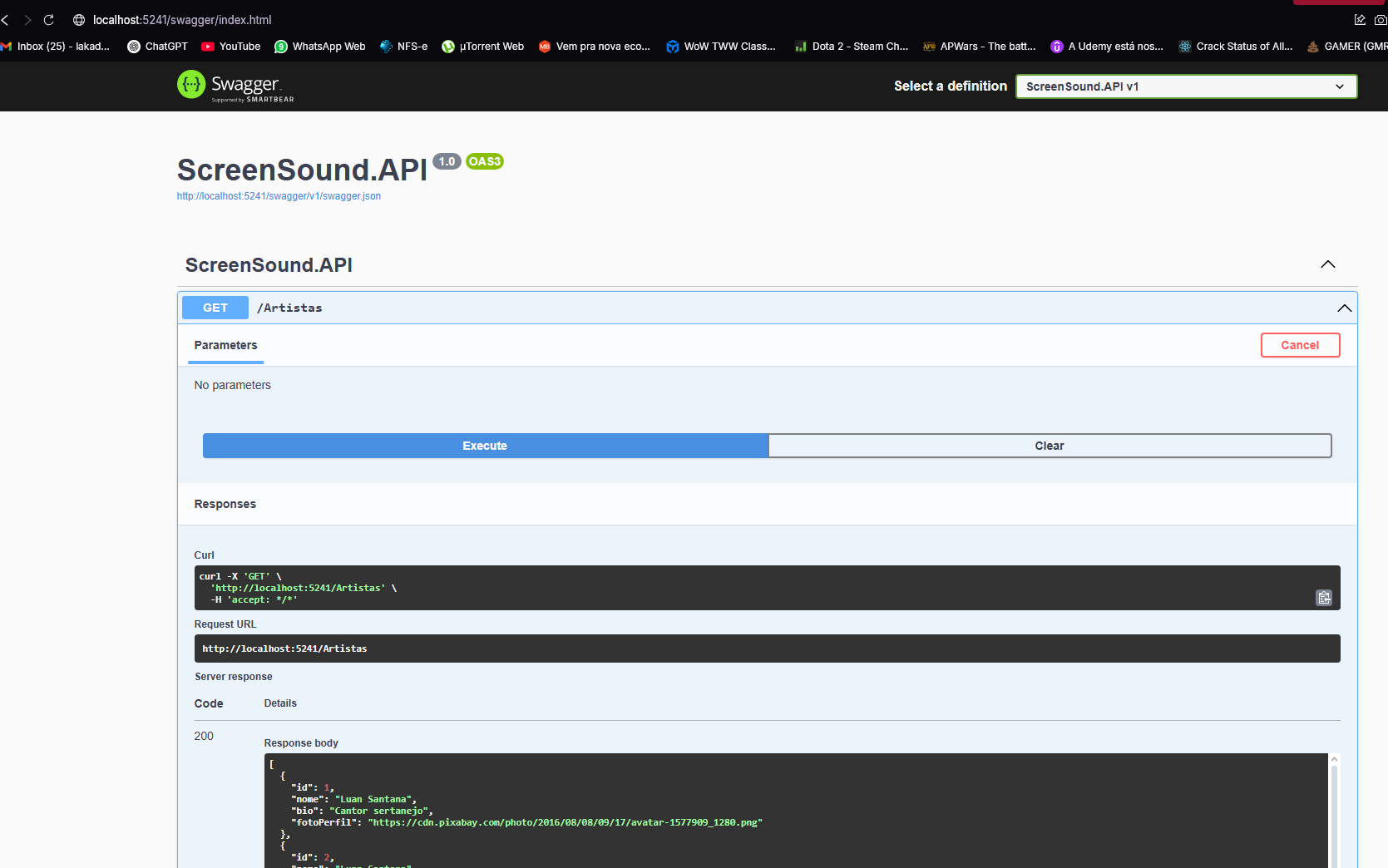Screen dimensions: 1388x868
Task: Open the YouTube bookmark
Action: (230, 47)
